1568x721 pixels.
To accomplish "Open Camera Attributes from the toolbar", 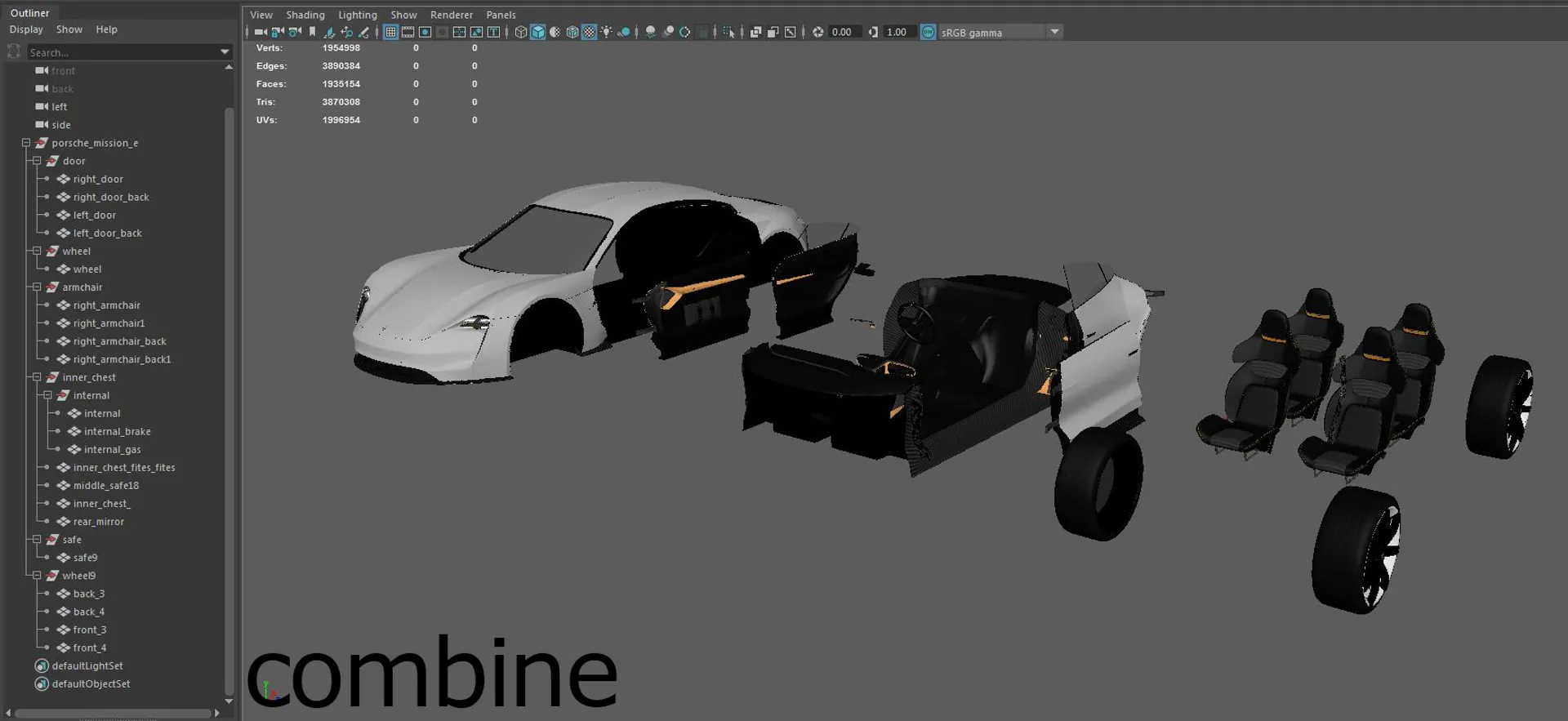I will 295,32.
